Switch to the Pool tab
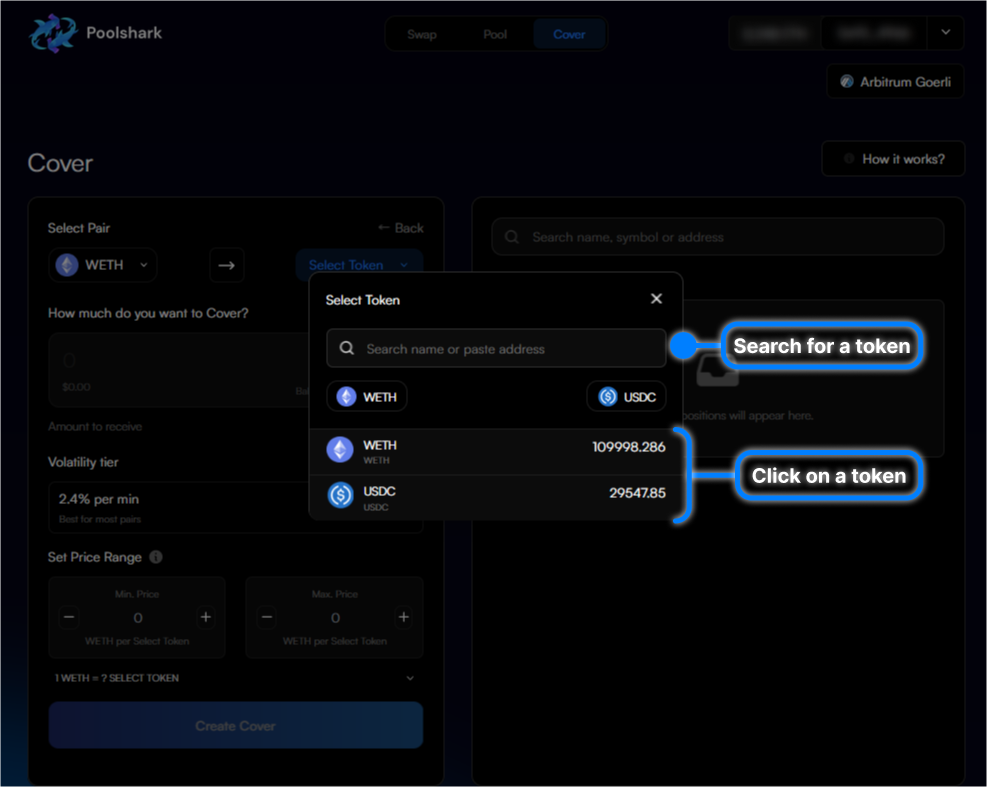Screen dimensions: 987x787 coord(495,33)
